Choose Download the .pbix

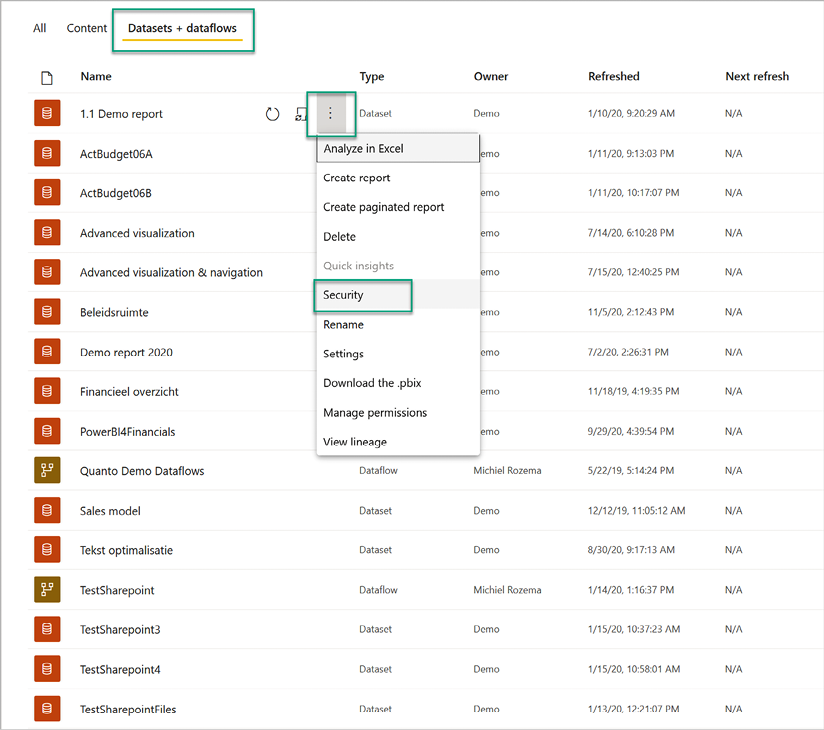[x=398, y=383]
